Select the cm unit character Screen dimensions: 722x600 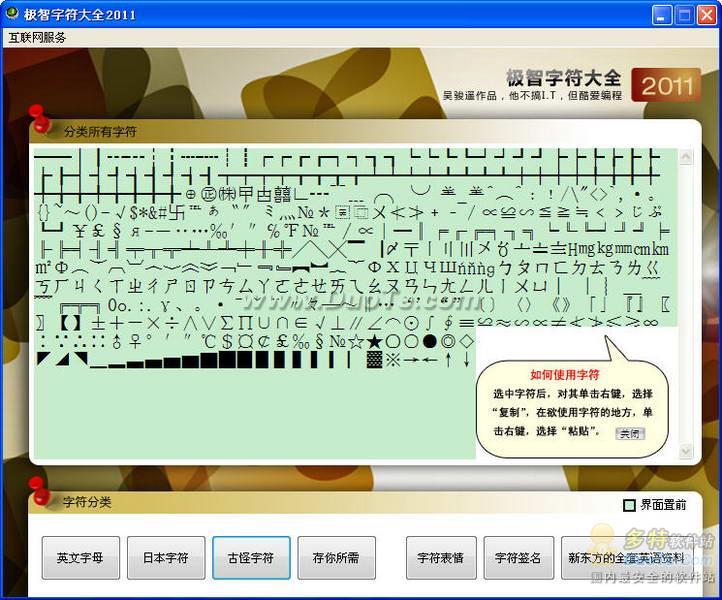[643, 250]
